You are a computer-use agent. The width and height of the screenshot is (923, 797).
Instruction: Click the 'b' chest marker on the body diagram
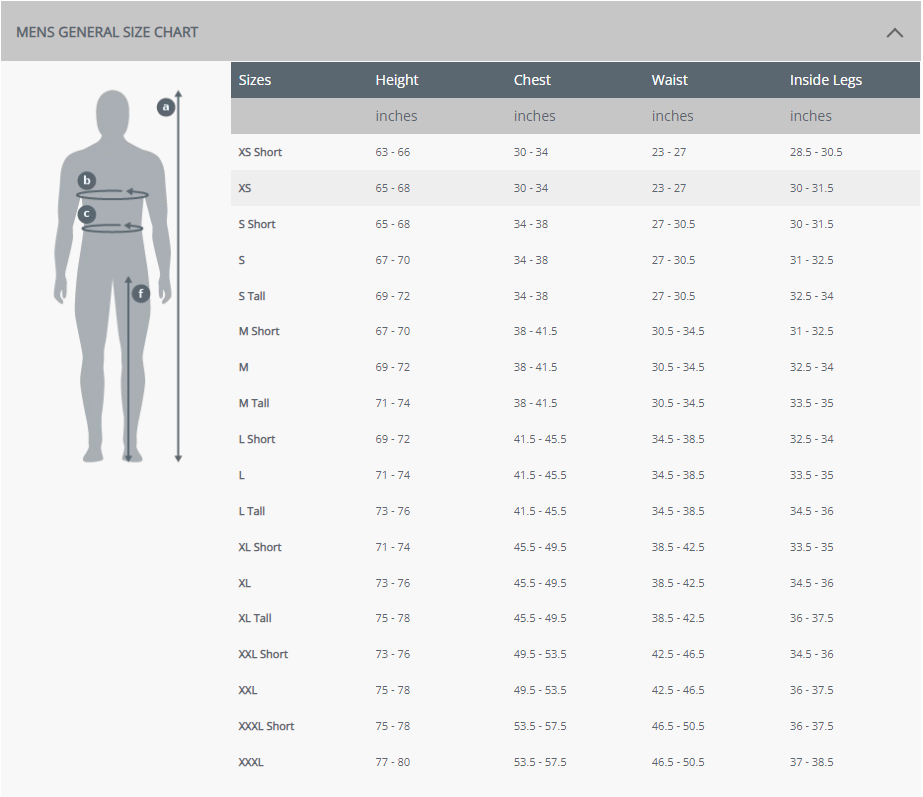point(87,180)
